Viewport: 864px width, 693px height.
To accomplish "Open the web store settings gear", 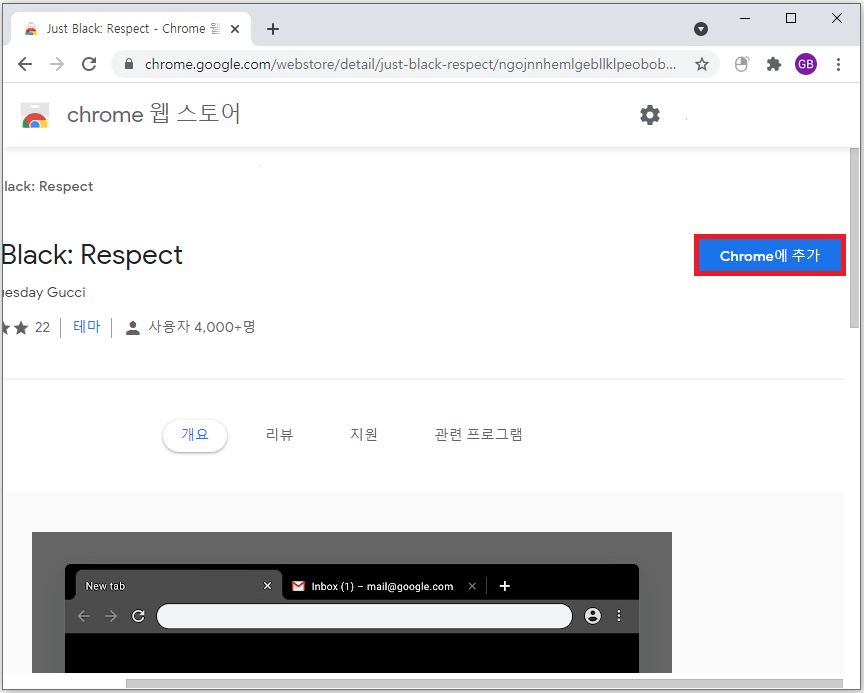I will (x=650, y=115).
